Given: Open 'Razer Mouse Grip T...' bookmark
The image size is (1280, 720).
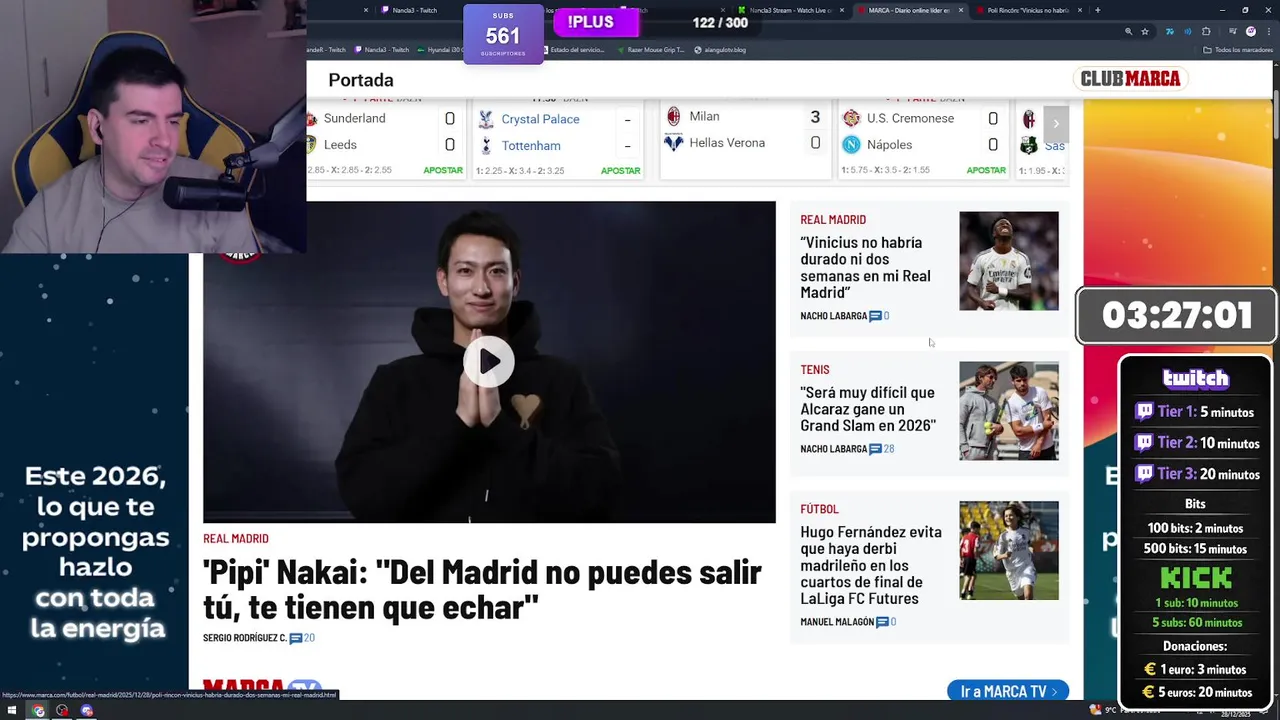Looking at the screenshot, I should 651,49.
